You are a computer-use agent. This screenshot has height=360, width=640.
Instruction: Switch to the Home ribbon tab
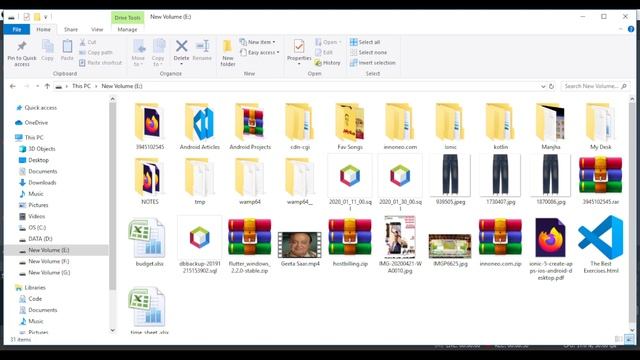(x=43, y=29)
